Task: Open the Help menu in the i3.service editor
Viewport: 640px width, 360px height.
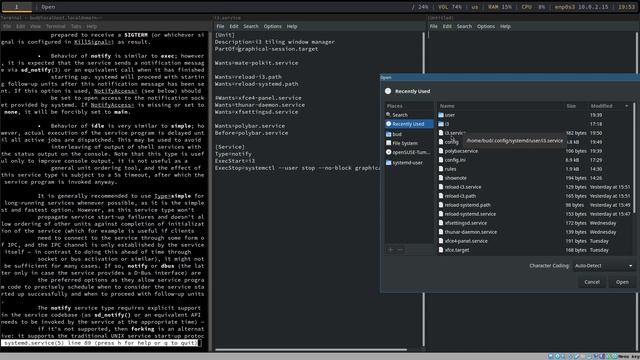Action: [292, 26]
